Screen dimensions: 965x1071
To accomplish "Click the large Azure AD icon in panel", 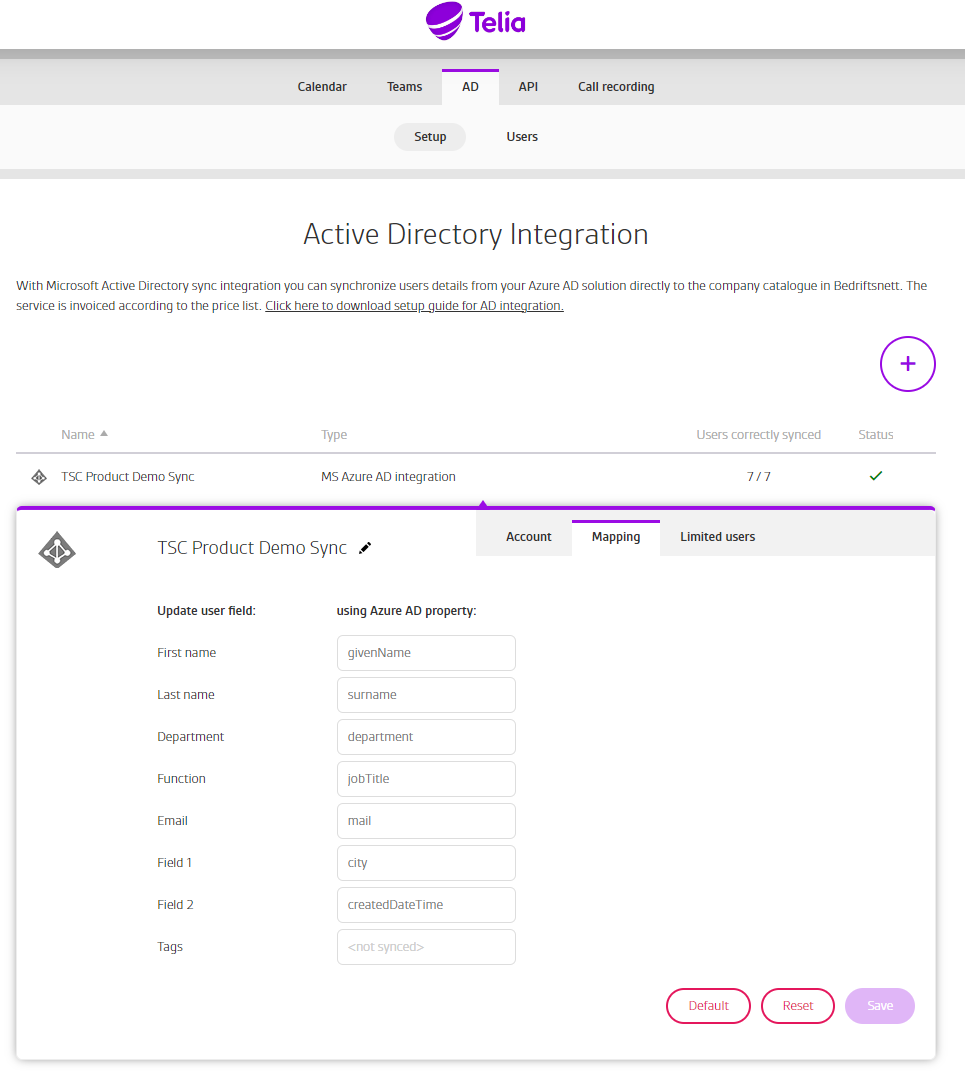I will [x=57, y=549].
